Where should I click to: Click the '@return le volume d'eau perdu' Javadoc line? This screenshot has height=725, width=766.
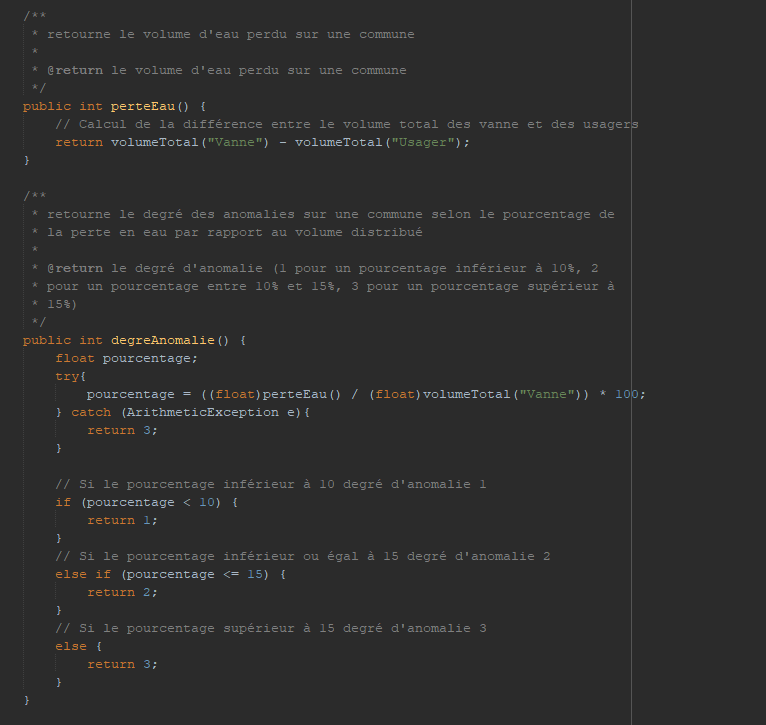click(219, 70)
